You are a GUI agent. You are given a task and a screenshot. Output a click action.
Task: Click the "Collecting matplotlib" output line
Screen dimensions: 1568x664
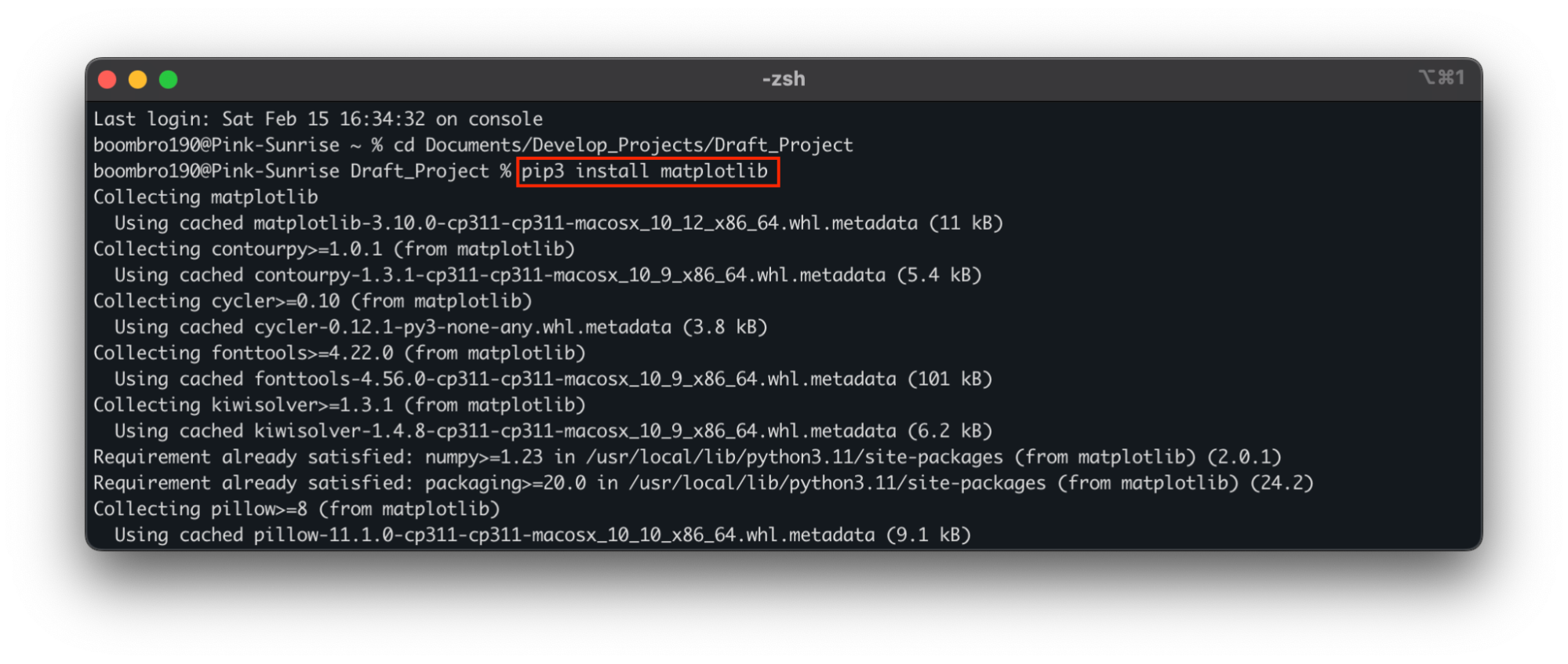[x=206, y=197]
